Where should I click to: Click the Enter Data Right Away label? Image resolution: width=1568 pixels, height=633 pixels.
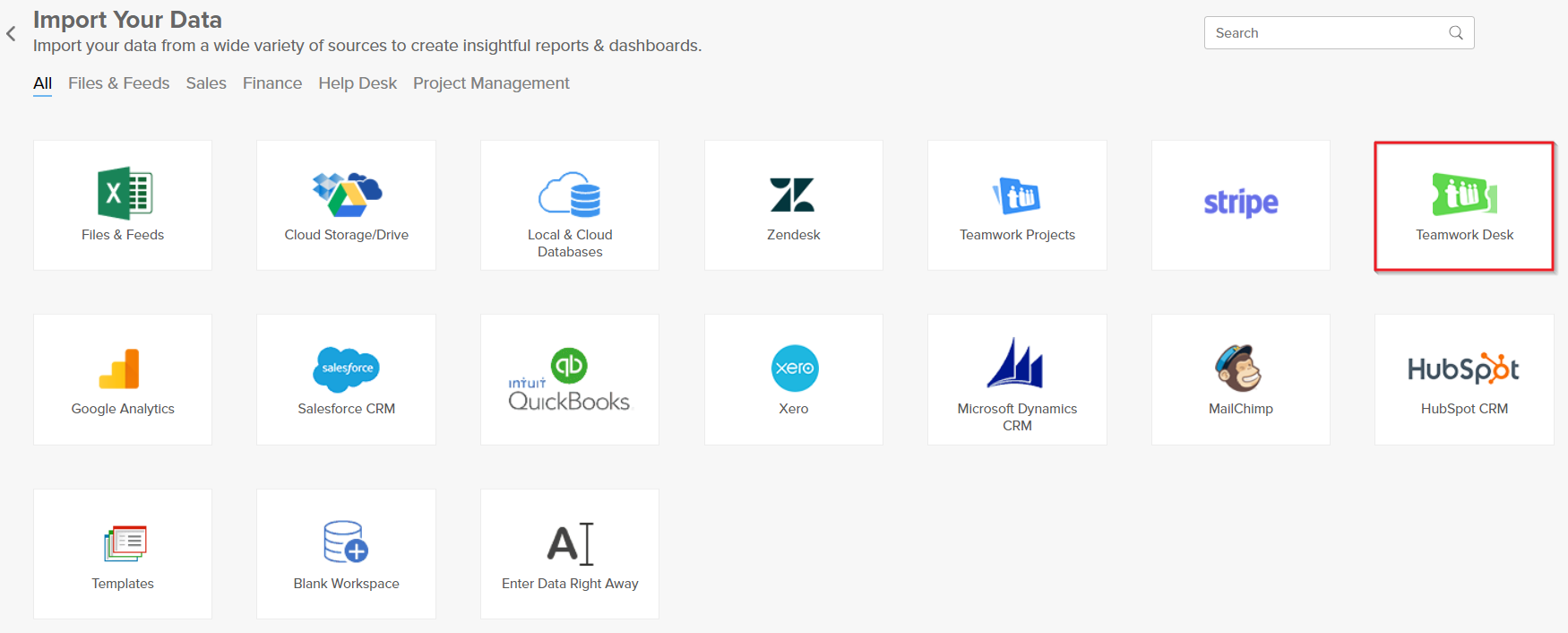pos(570,584)
